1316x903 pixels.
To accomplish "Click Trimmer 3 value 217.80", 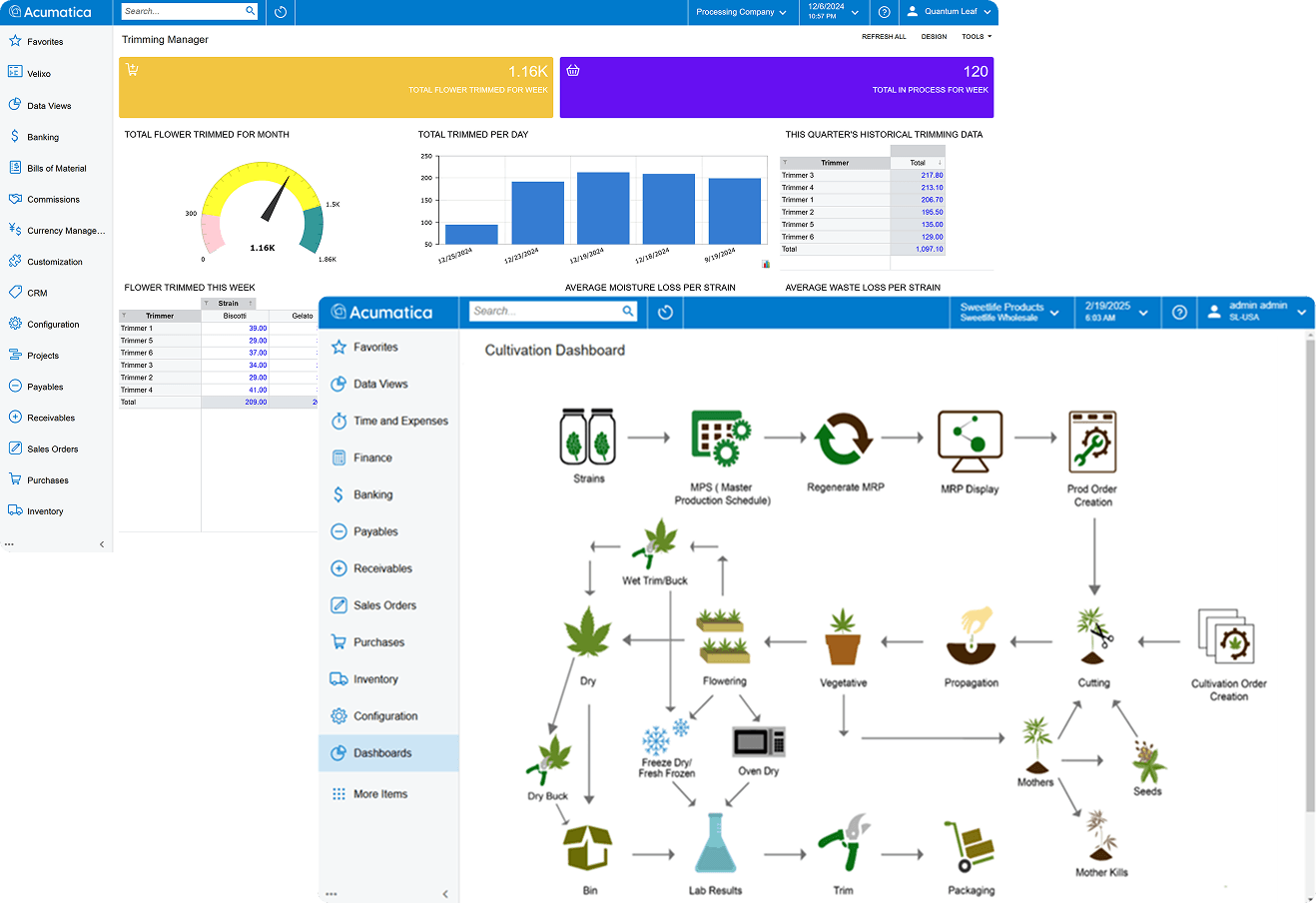I will tap(932, 175).
